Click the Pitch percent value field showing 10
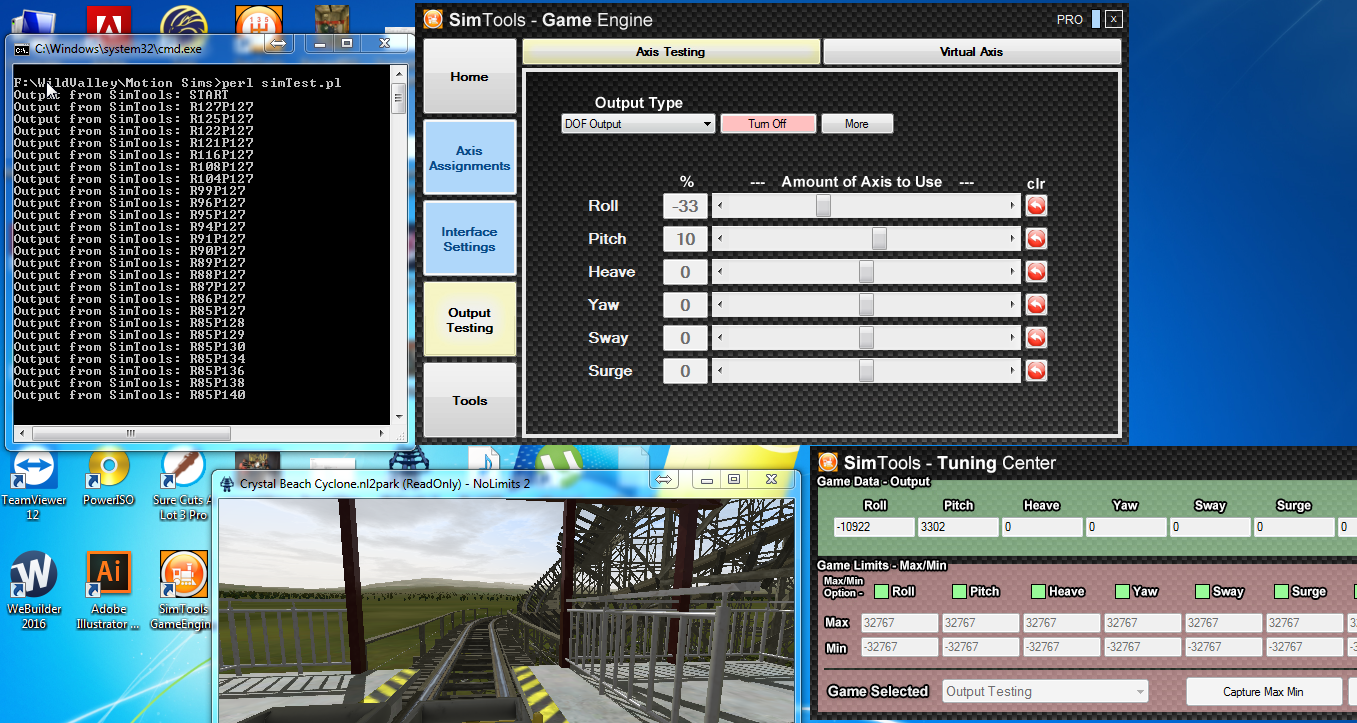The height and width of the screenshot is (723, 1357). click(x=685, y=239)
